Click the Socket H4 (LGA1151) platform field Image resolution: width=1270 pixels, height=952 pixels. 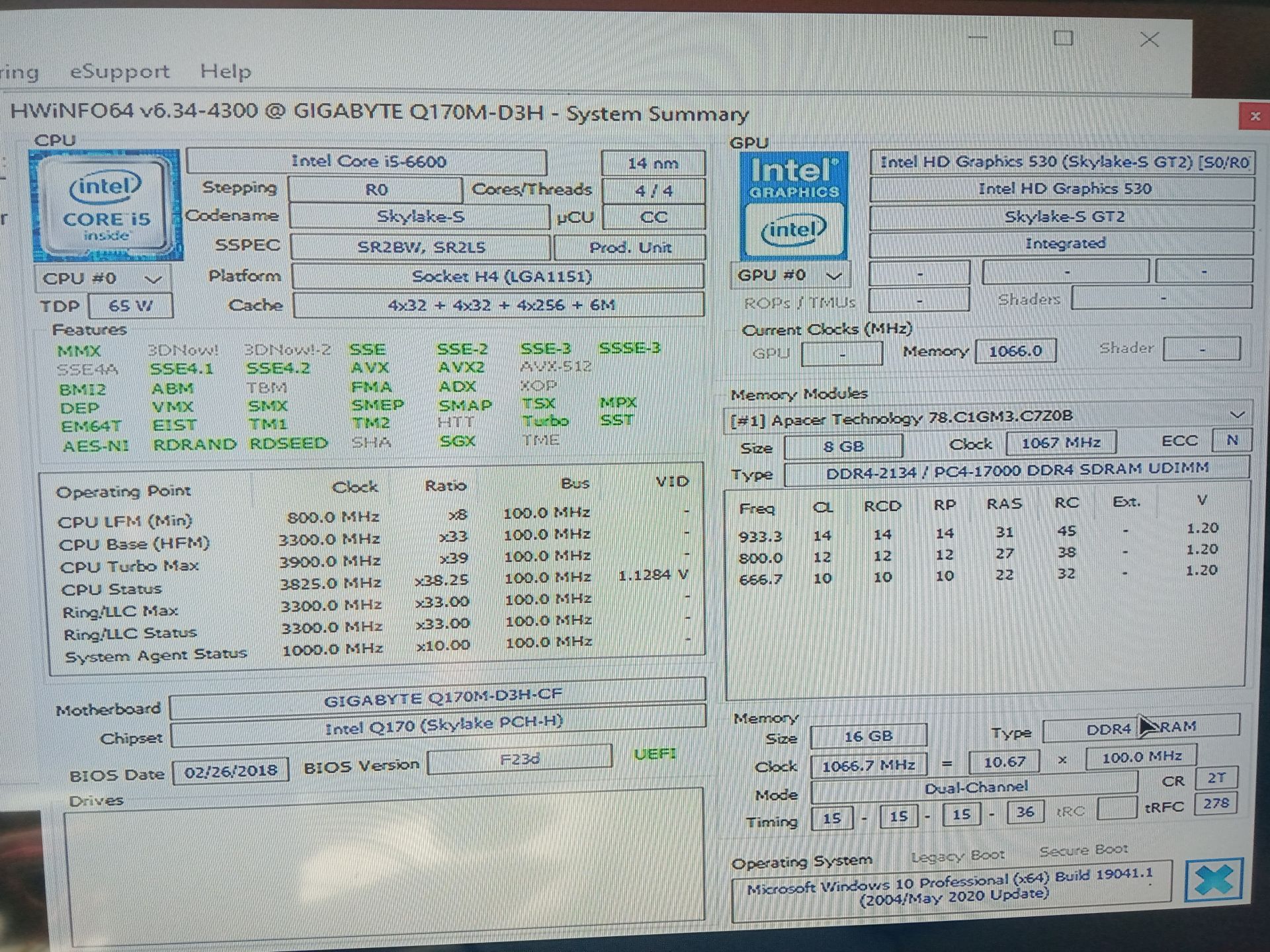(499, 276)
